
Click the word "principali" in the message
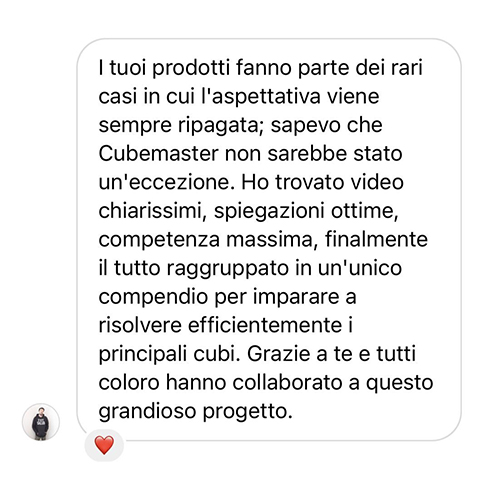click(x=143, y=354)
